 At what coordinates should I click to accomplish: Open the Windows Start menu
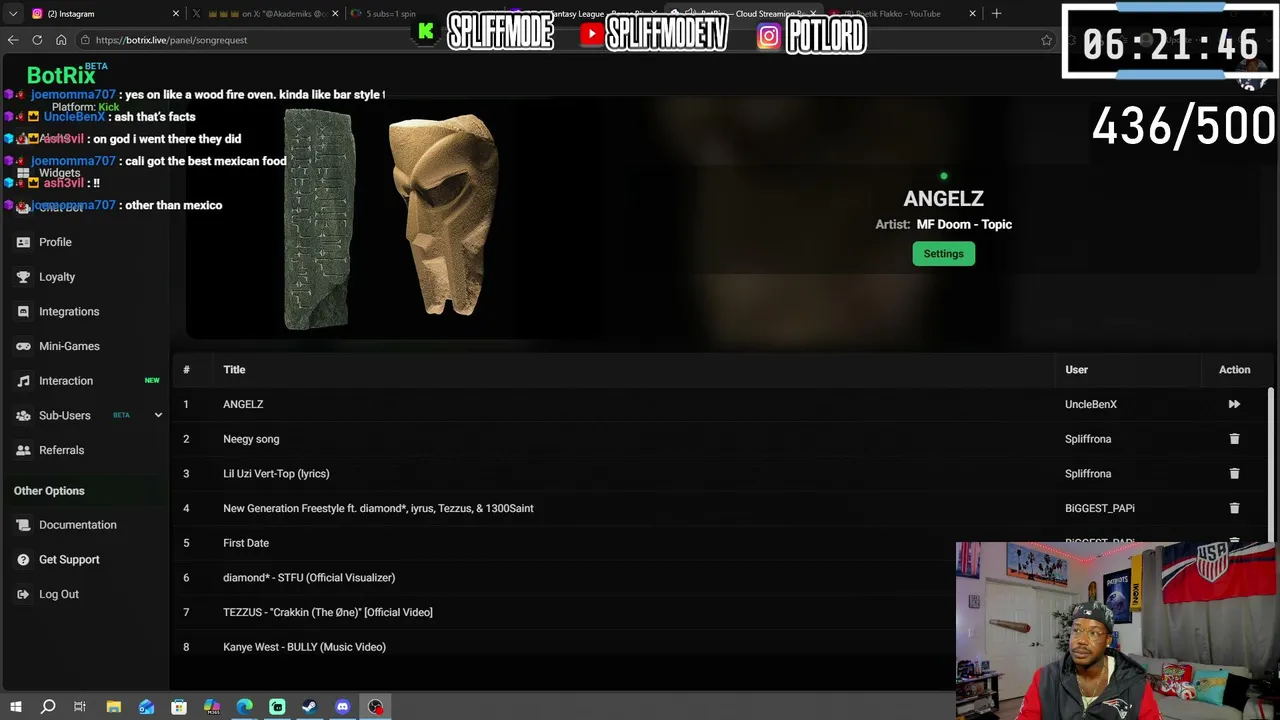(15, 707)
